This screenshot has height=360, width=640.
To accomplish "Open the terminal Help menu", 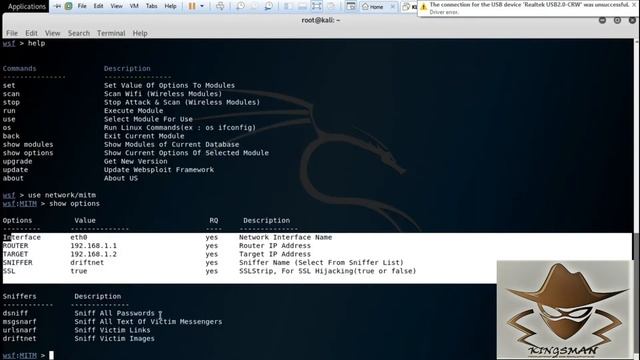I will (140, 33).
